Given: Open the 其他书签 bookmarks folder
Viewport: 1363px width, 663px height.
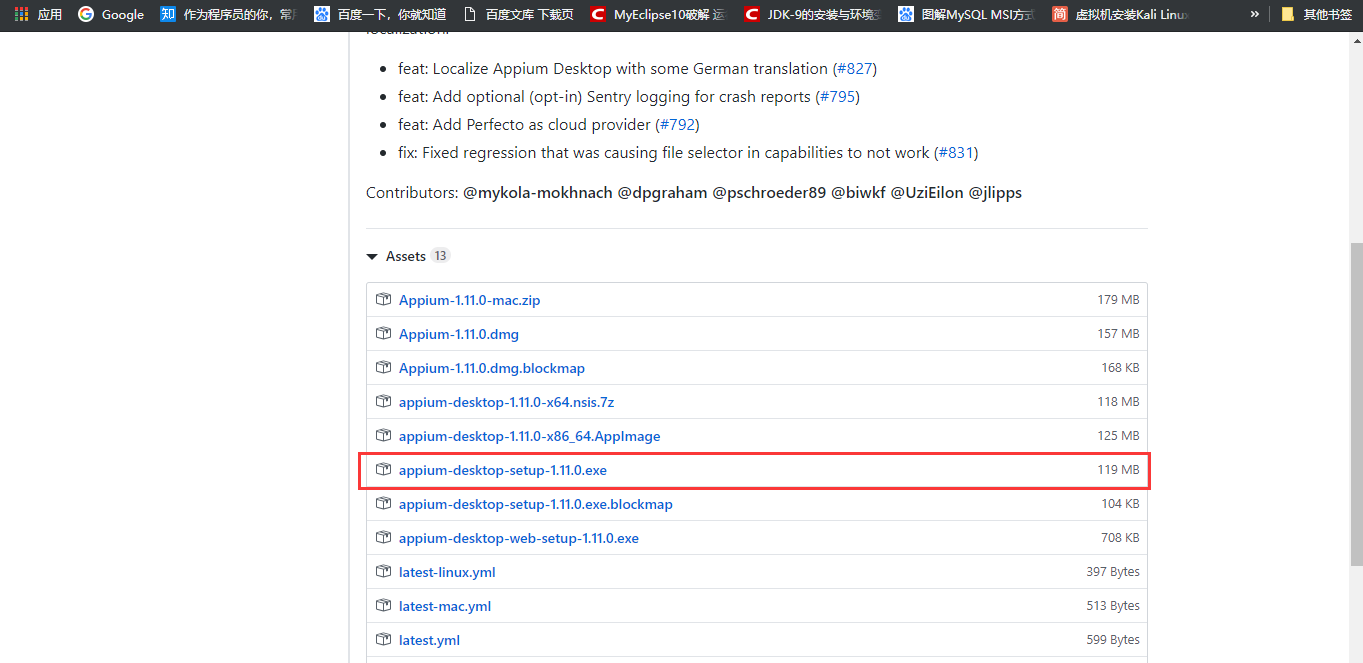Looking at the screenshot, I should click(x=1317, y=14).
